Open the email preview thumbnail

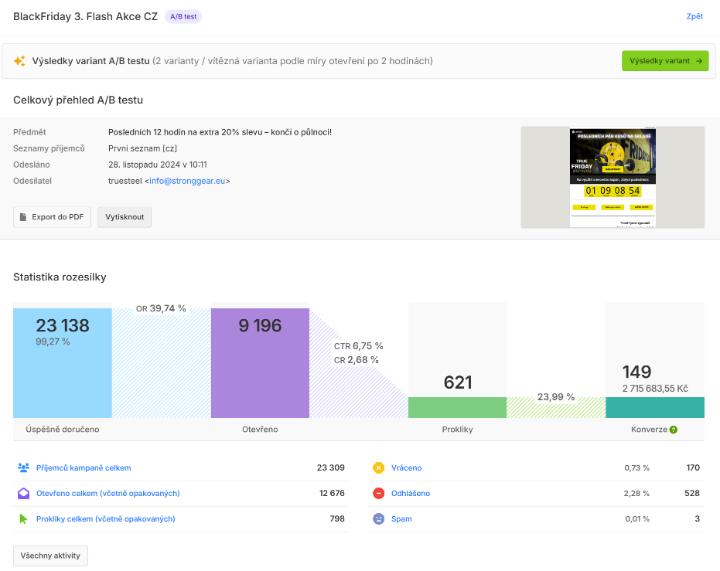point(613,177)
